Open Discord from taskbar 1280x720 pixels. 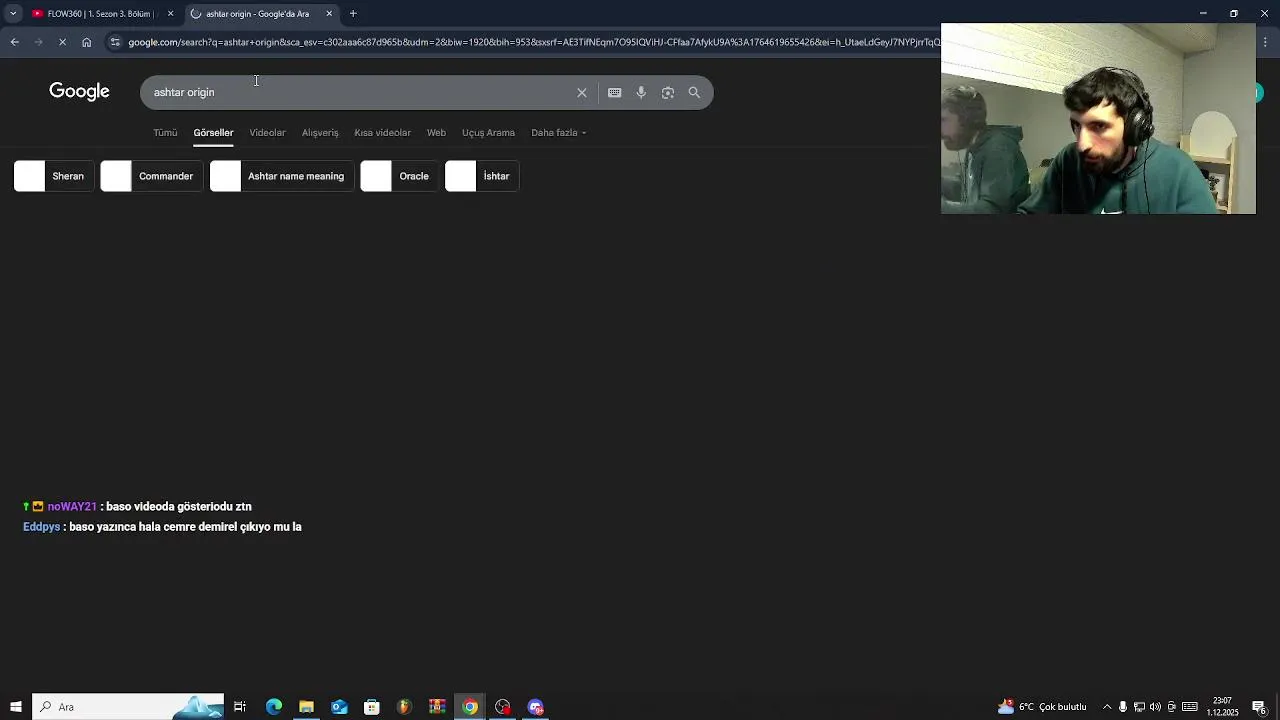536,707
